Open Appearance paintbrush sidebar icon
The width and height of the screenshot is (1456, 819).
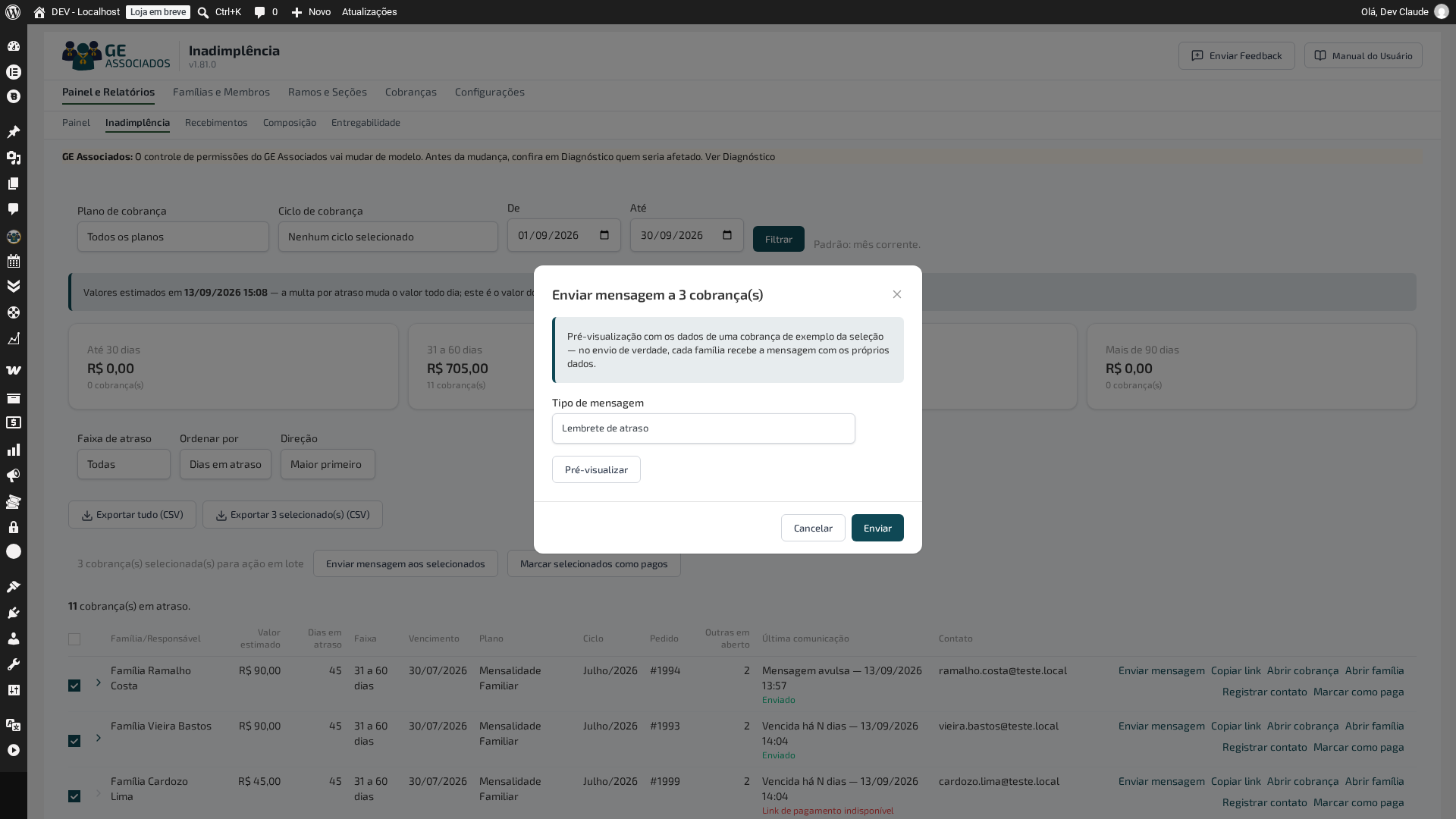coord(14,587)
